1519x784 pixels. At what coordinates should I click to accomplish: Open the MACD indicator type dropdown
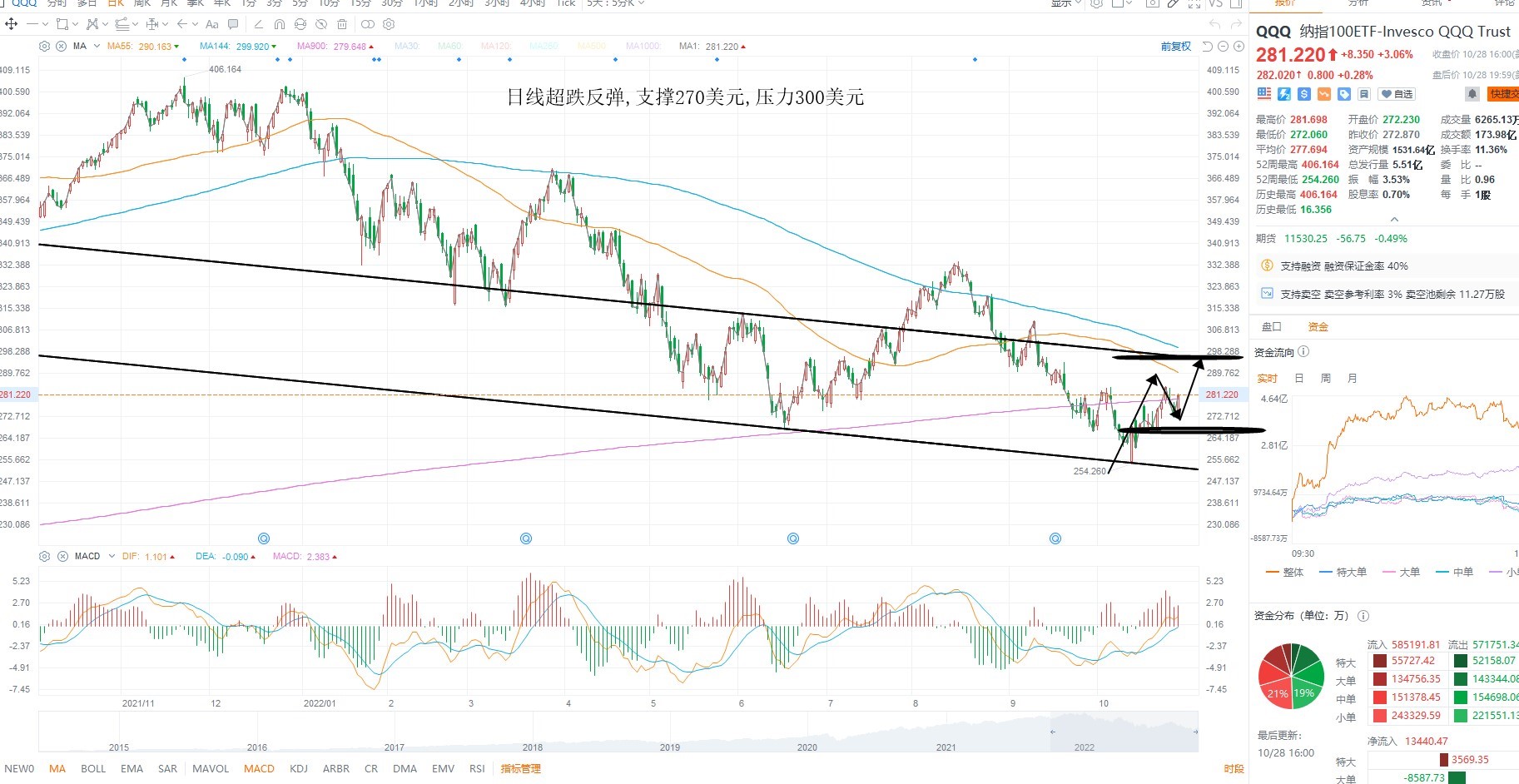[112, 556]
